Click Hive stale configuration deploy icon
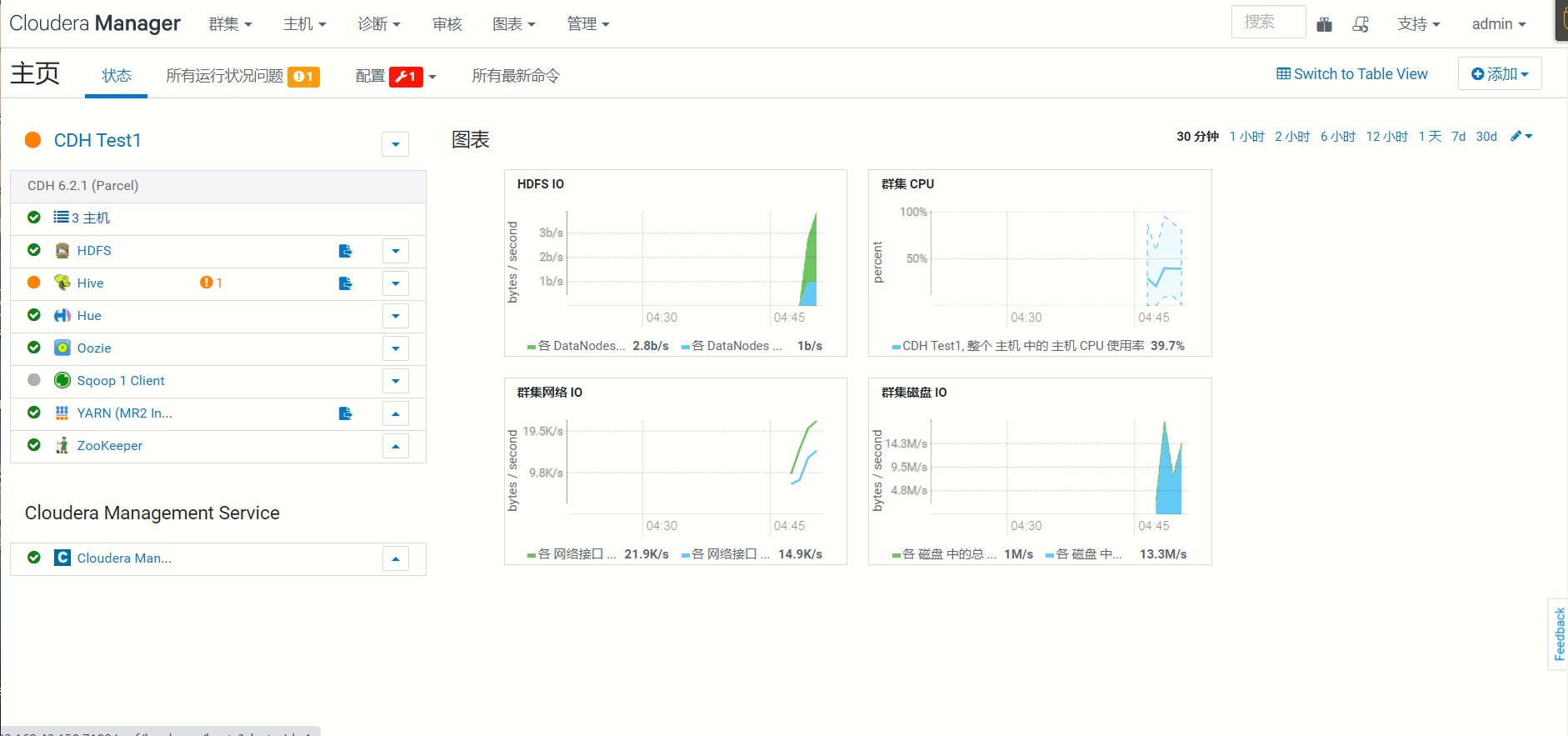This screenshot has width=1568, height=736. coord(346,283)
